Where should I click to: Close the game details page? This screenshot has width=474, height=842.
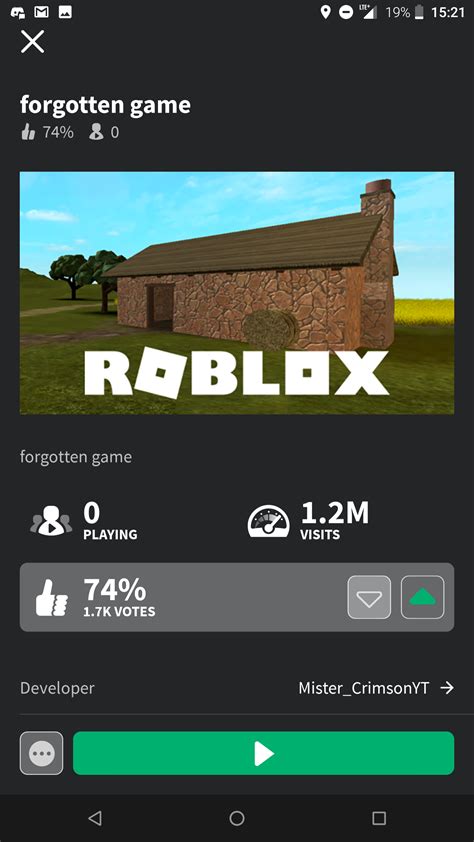coord(32,41)
